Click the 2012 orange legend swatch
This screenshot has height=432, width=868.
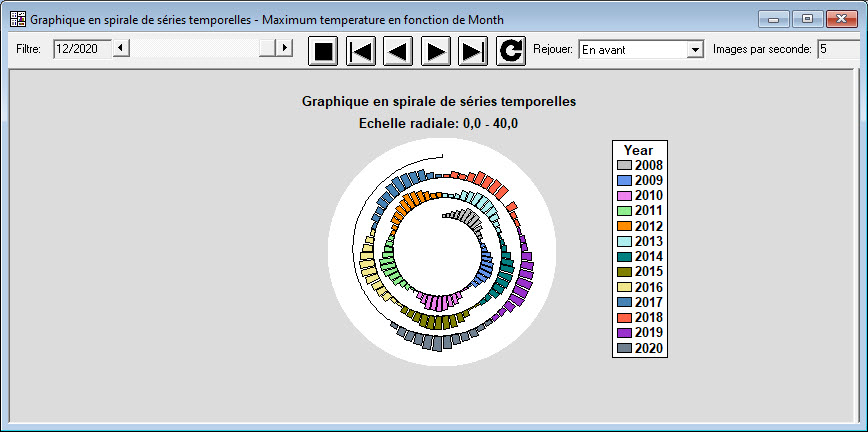(624, 227)
